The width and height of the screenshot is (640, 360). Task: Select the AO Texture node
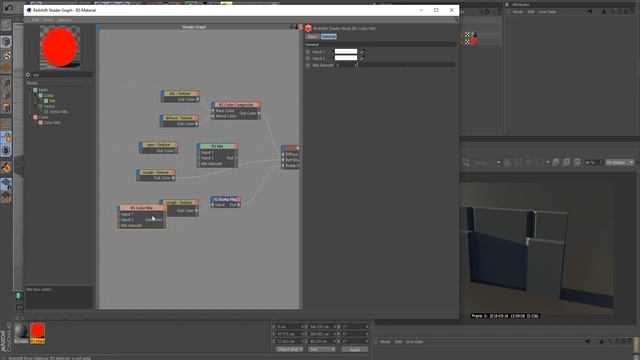[180, 93]
